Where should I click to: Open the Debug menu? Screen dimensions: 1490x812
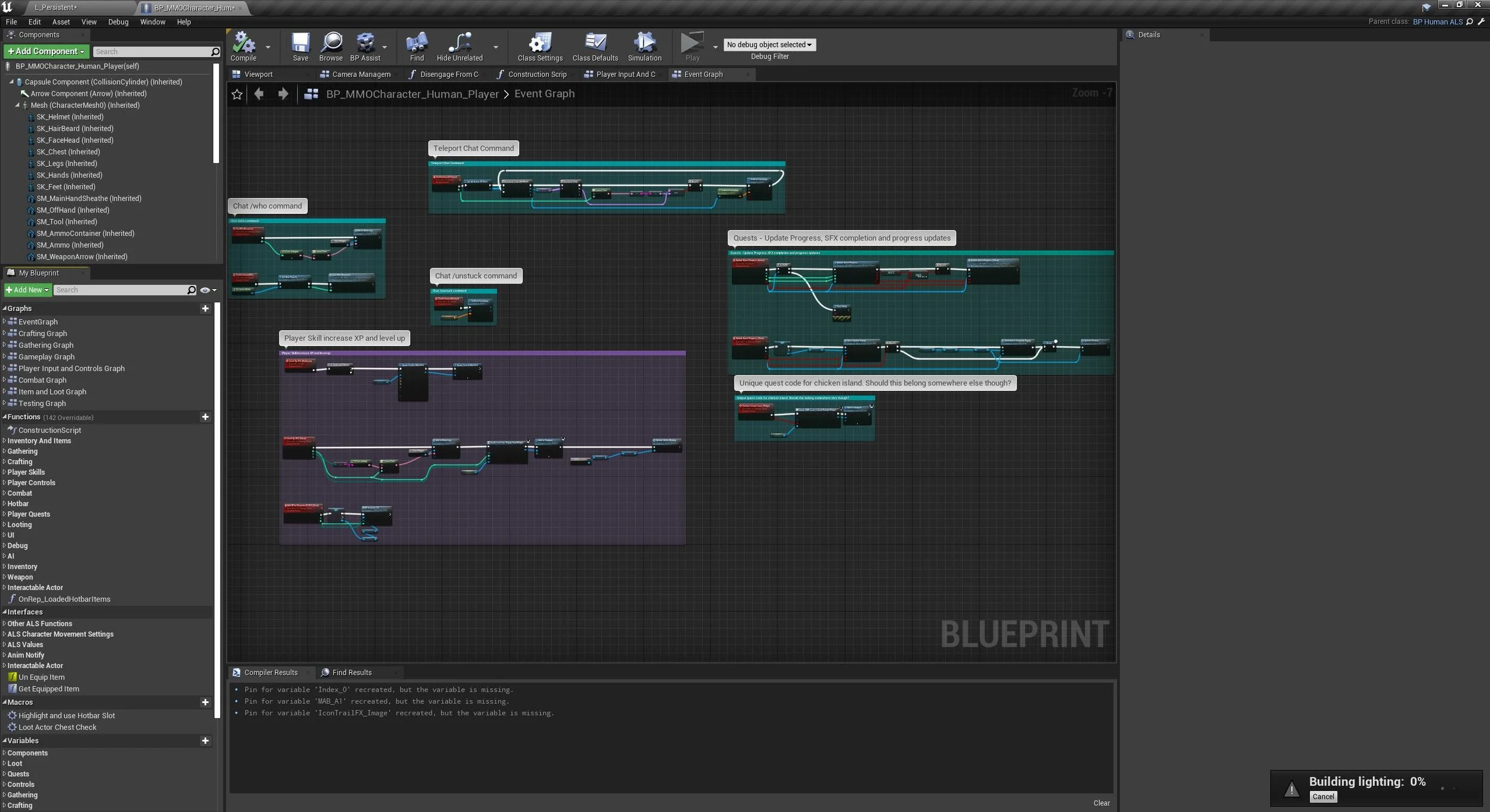click(x=118, y=22)
